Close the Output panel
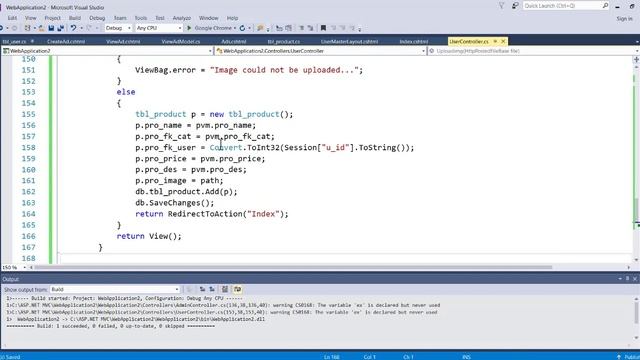The image size is (640, 360). click(635, 279)
